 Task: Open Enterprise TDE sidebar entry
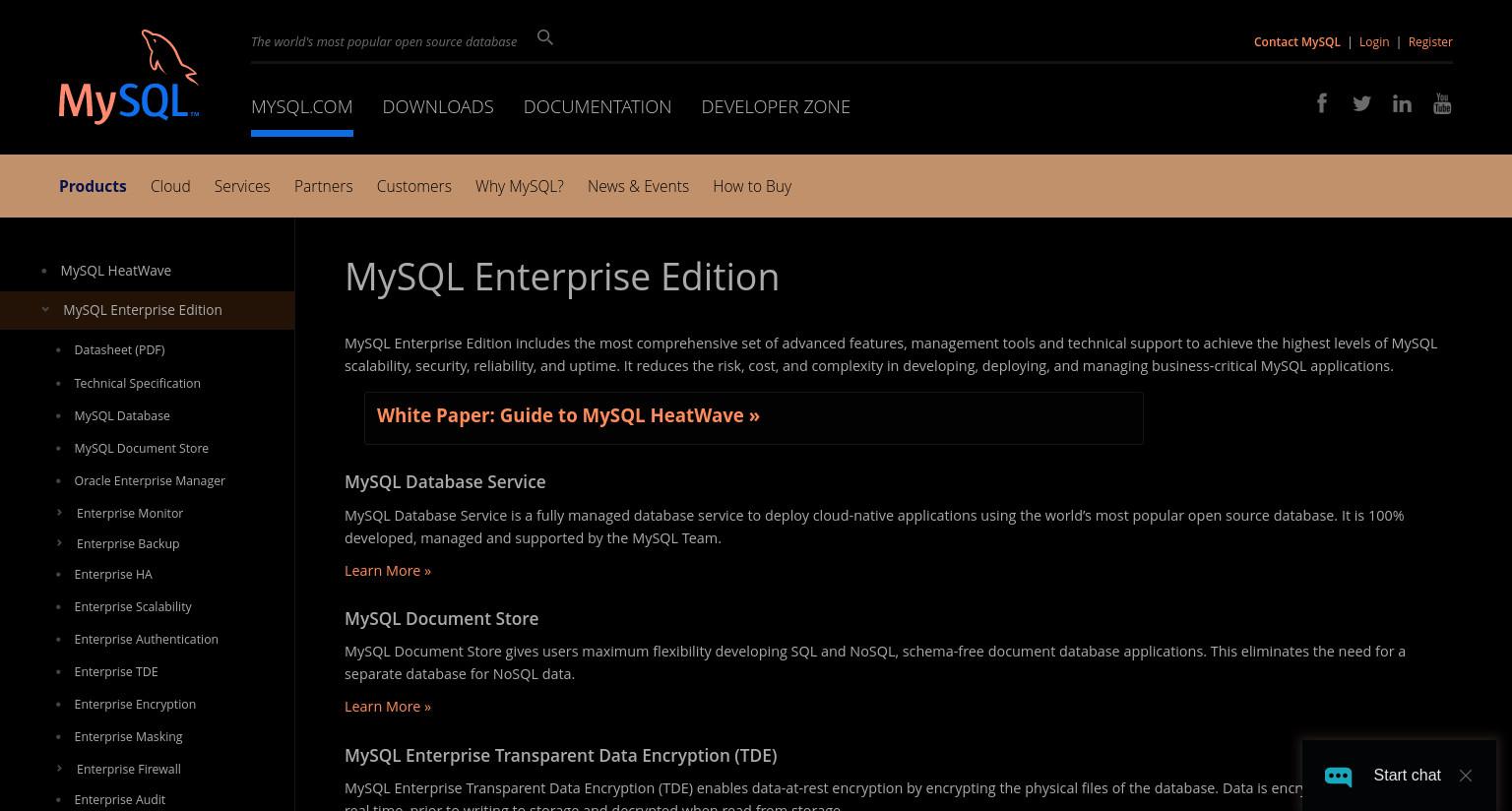(x=115, y=671)
